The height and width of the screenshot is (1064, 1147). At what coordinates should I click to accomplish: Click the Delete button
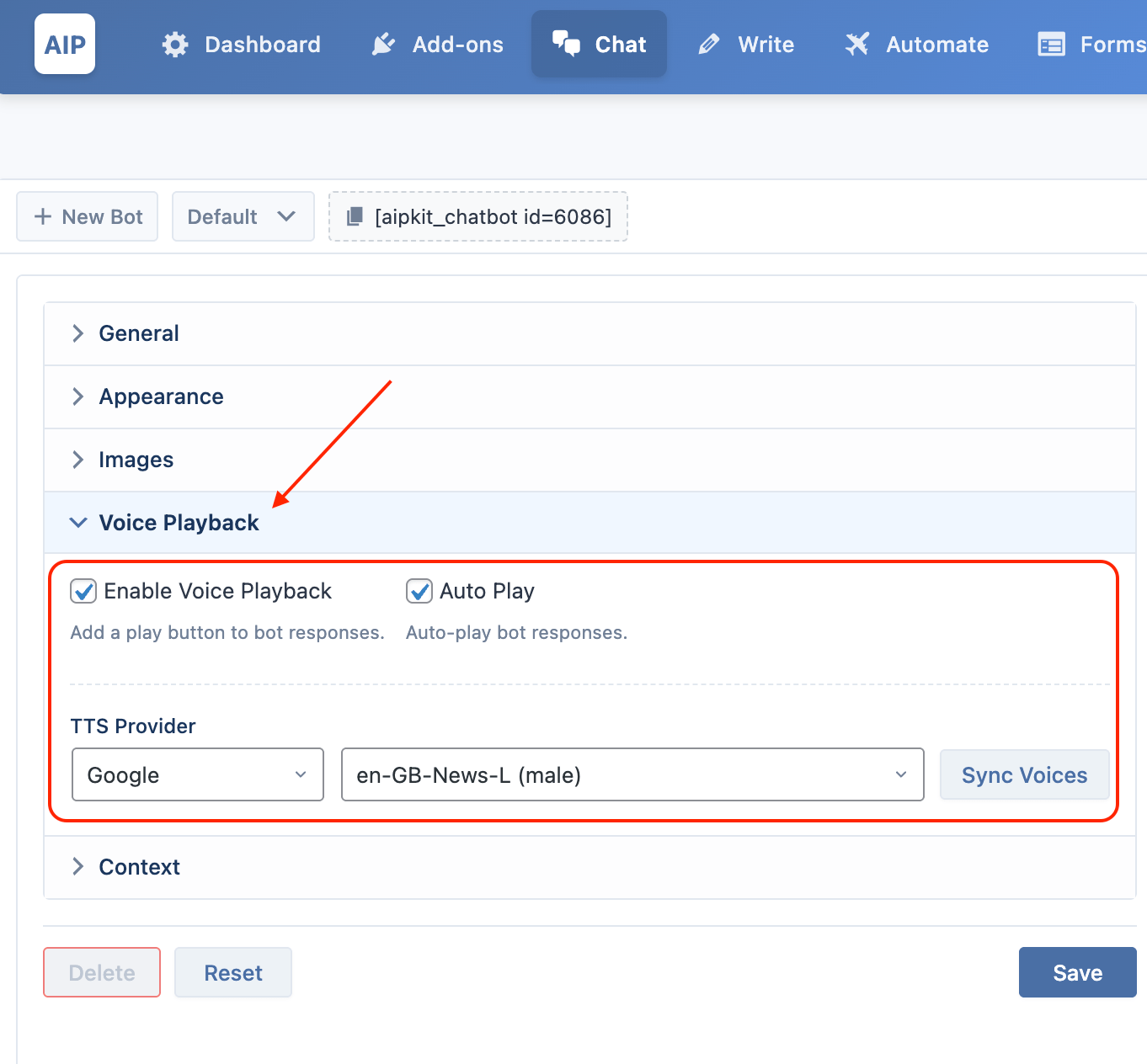[102, 972]
